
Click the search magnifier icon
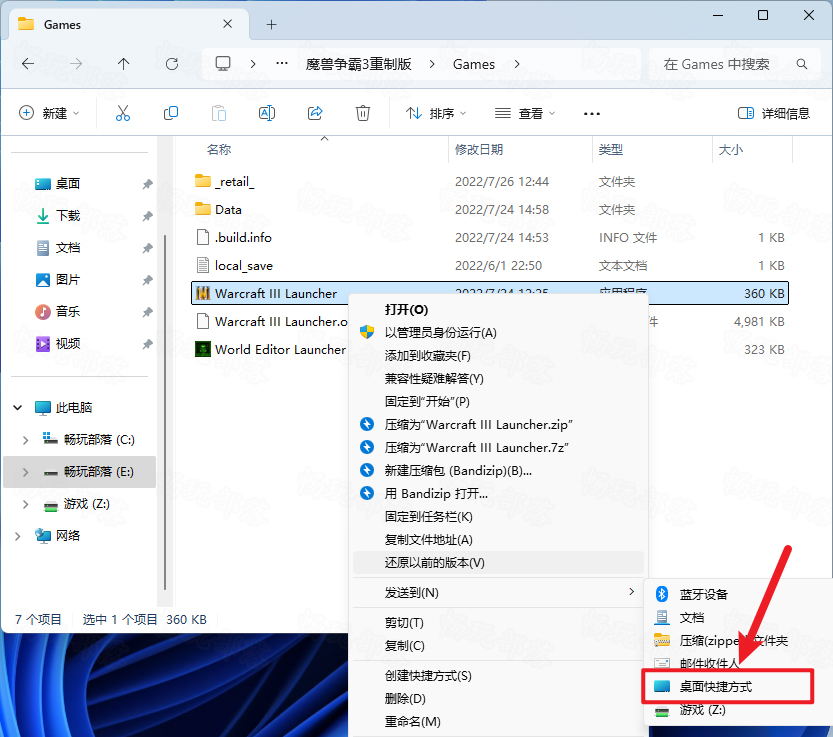point(802,64)
